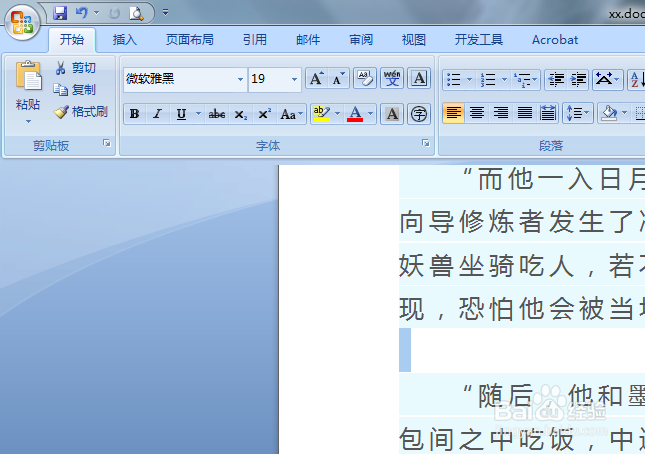Toggle underline formatting
This screenshot has width=645, height=454.
(181, 114)
